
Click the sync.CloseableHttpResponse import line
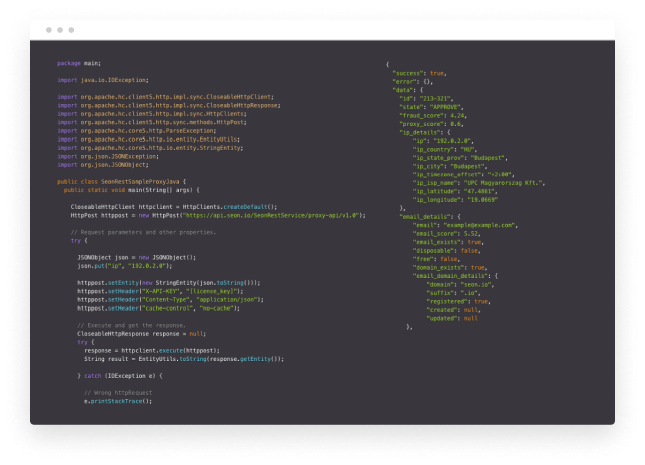[x=169, y=105]
